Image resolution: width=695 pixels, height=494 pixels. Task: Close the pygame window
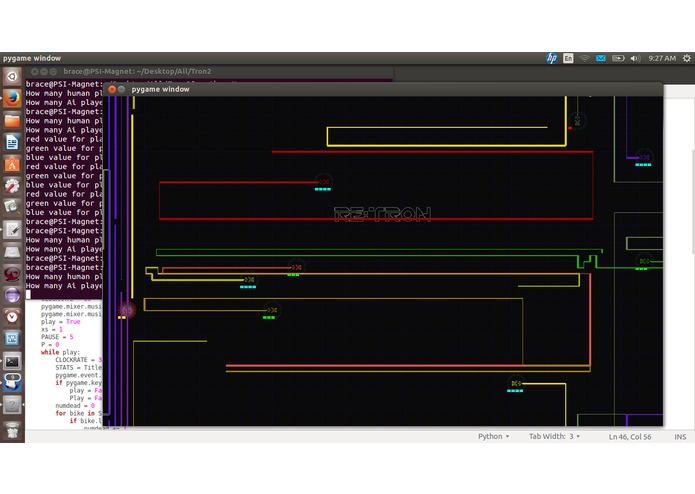pos(112,89)
